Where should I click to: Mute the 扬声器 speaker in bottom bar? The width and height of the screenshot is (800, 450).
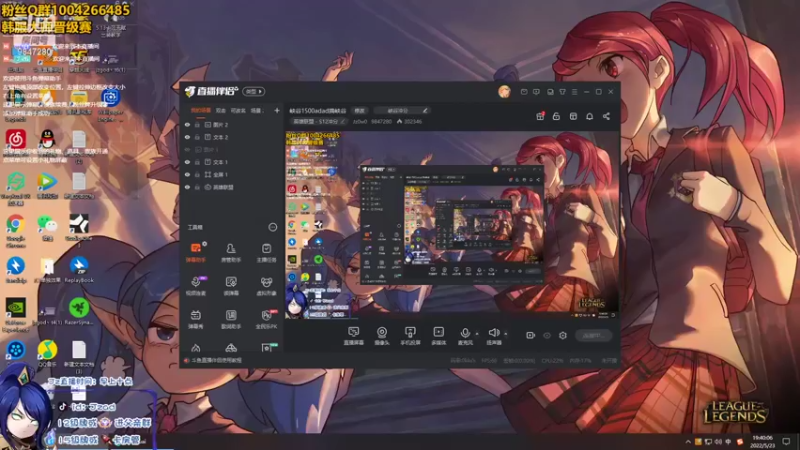[493, 336]
